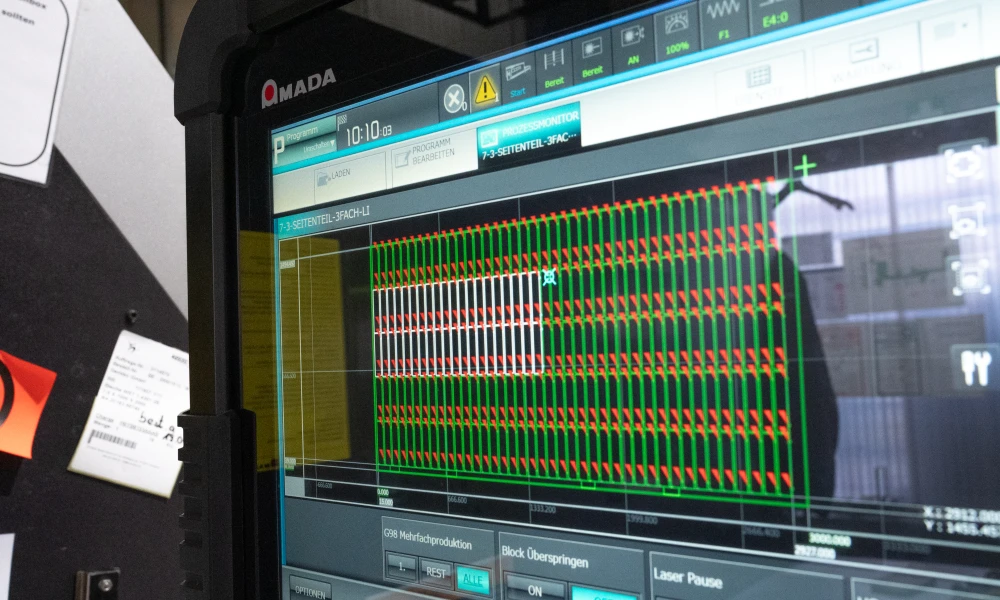Select REST under G98 Mehrfachproduktion
The image size is (1000, 600).
pos(436,573)
